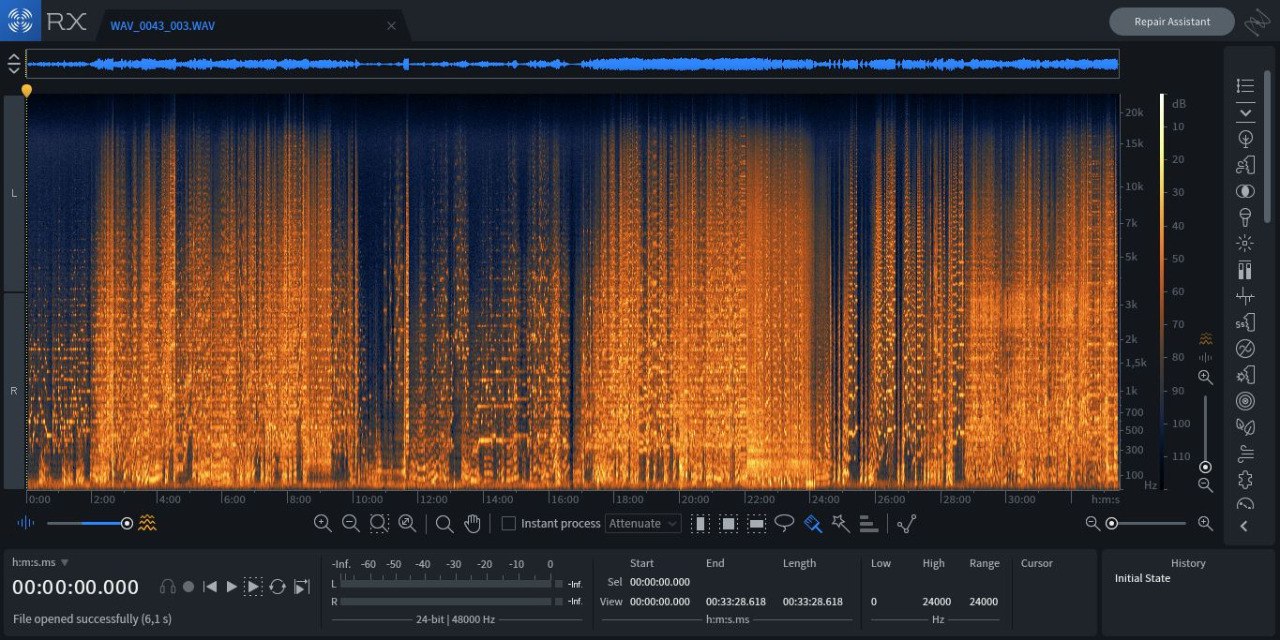Activate the Grab and Drag hand tool
This screenshot has width=1280, height=640.
coord(472,523)
